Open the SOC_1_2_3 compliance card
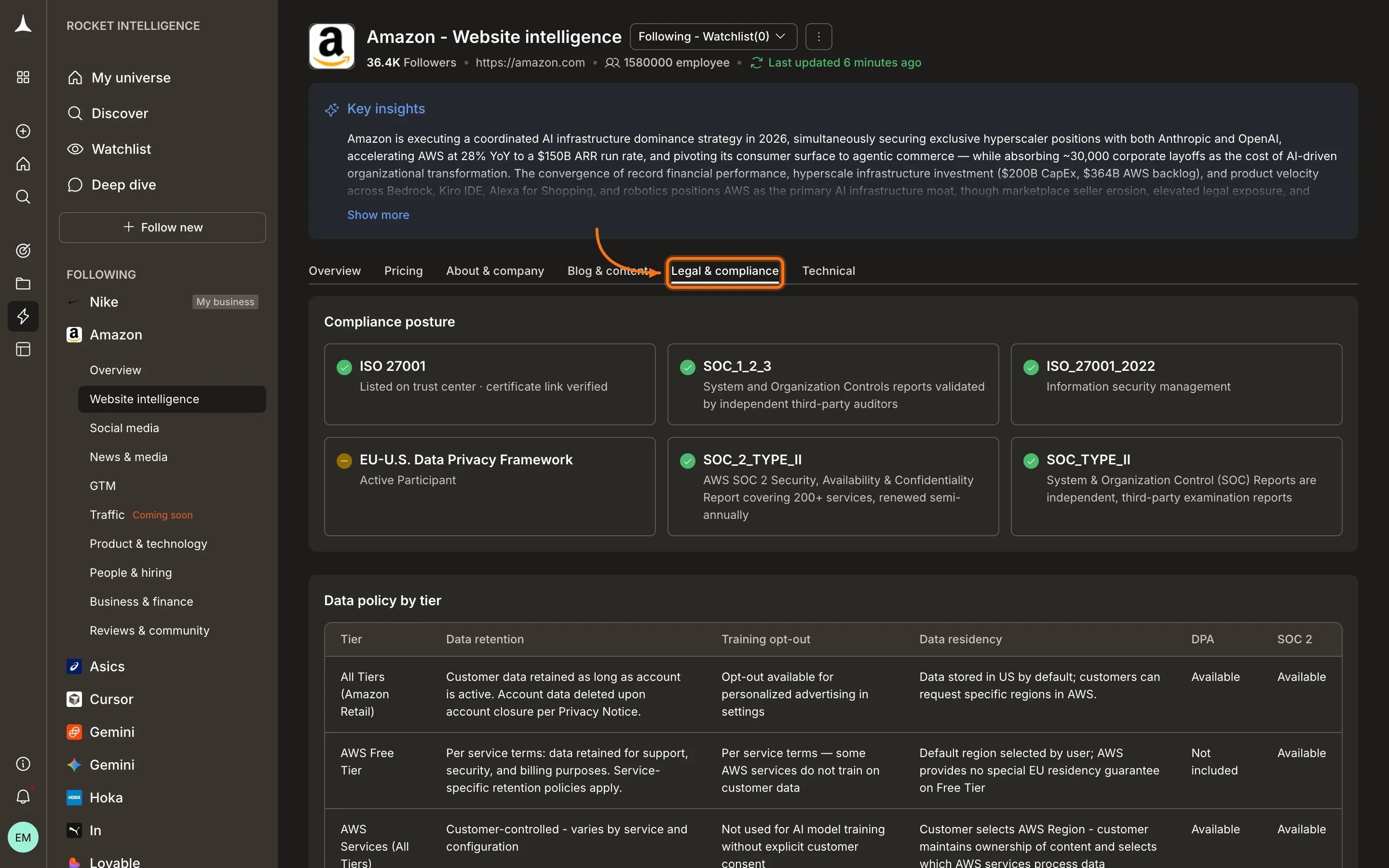The height and width of the screenshot is (868, 1389). click(x=833, y=384)
